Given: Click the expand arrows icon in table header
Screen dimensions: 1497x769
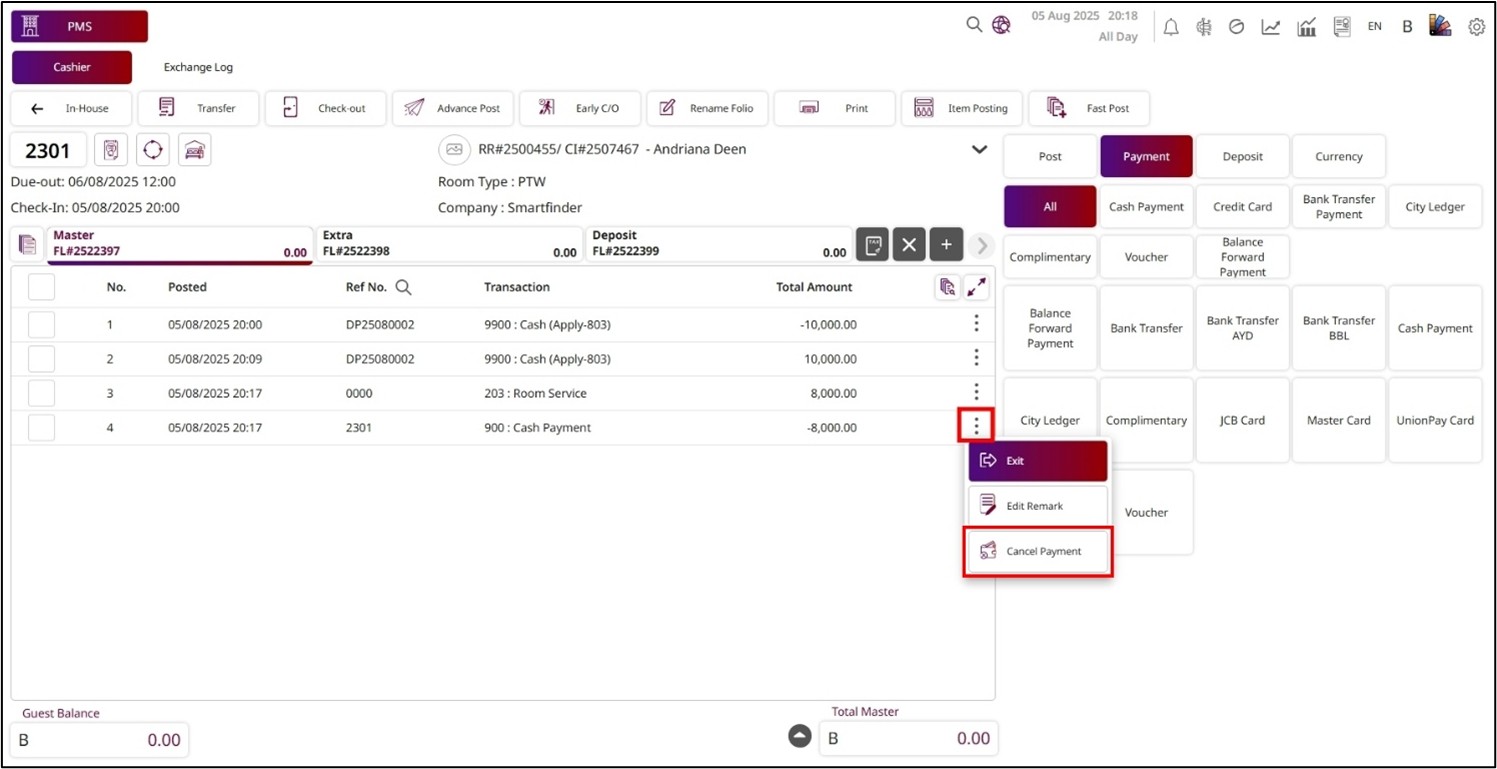Looking at the screenshot, I should (976, 287).
